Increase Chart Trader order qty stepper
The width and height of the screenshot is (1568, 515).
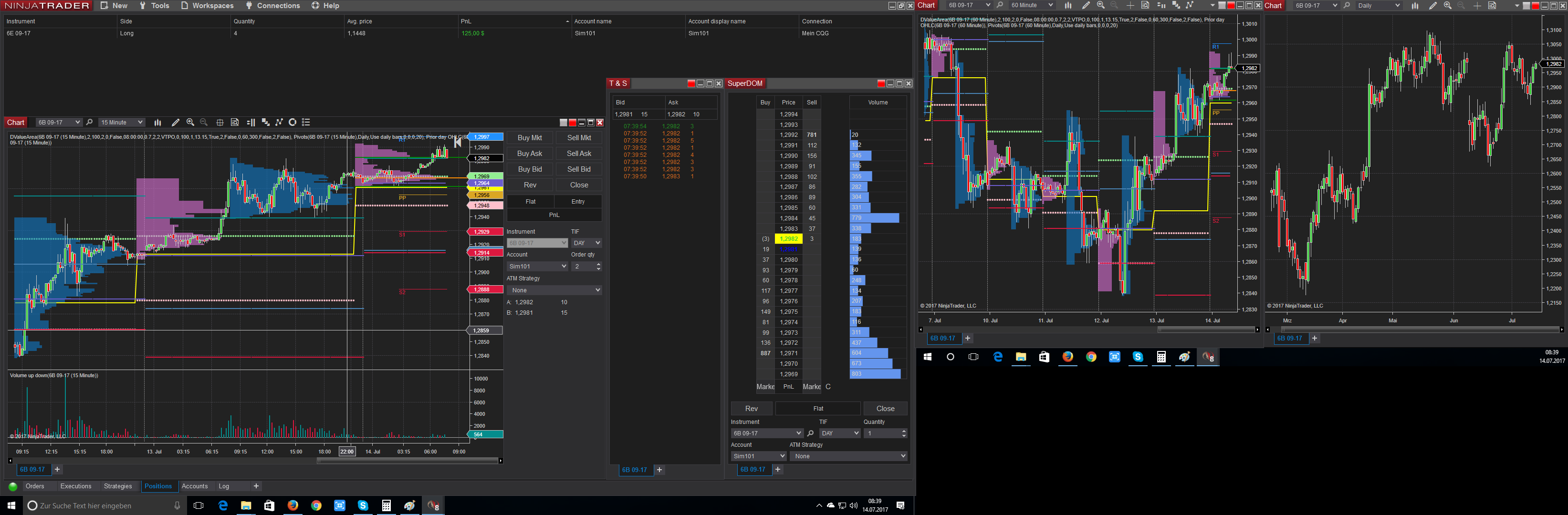[x=599, y=264]
